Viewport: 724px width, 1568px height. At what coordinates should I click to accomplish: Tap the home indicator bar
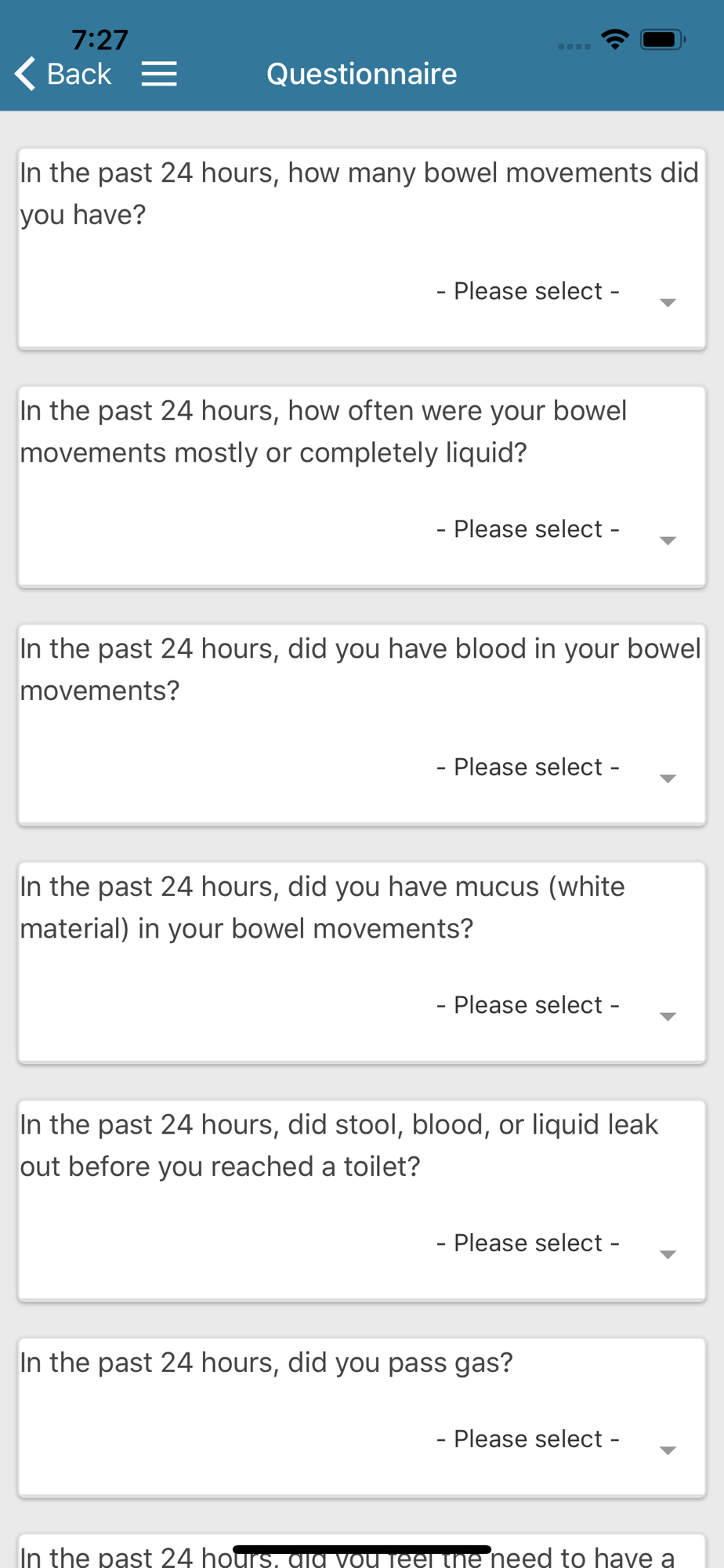pos(362,1549)
